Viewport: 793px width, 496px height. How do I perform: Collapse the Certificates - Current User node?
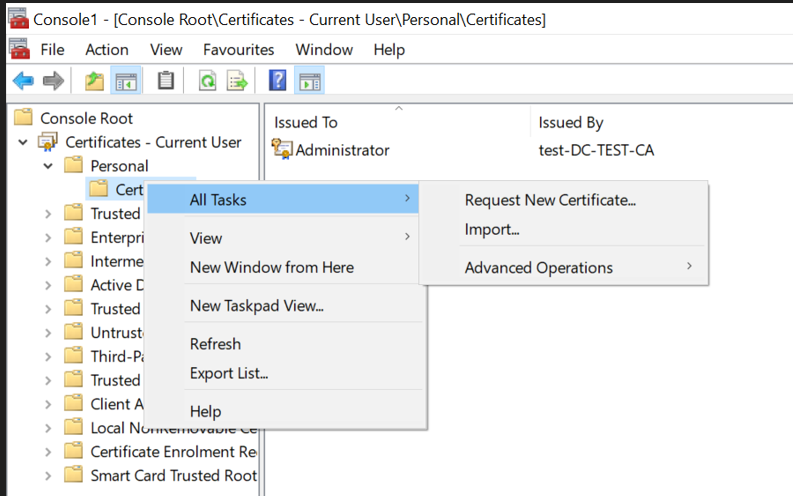23,142
